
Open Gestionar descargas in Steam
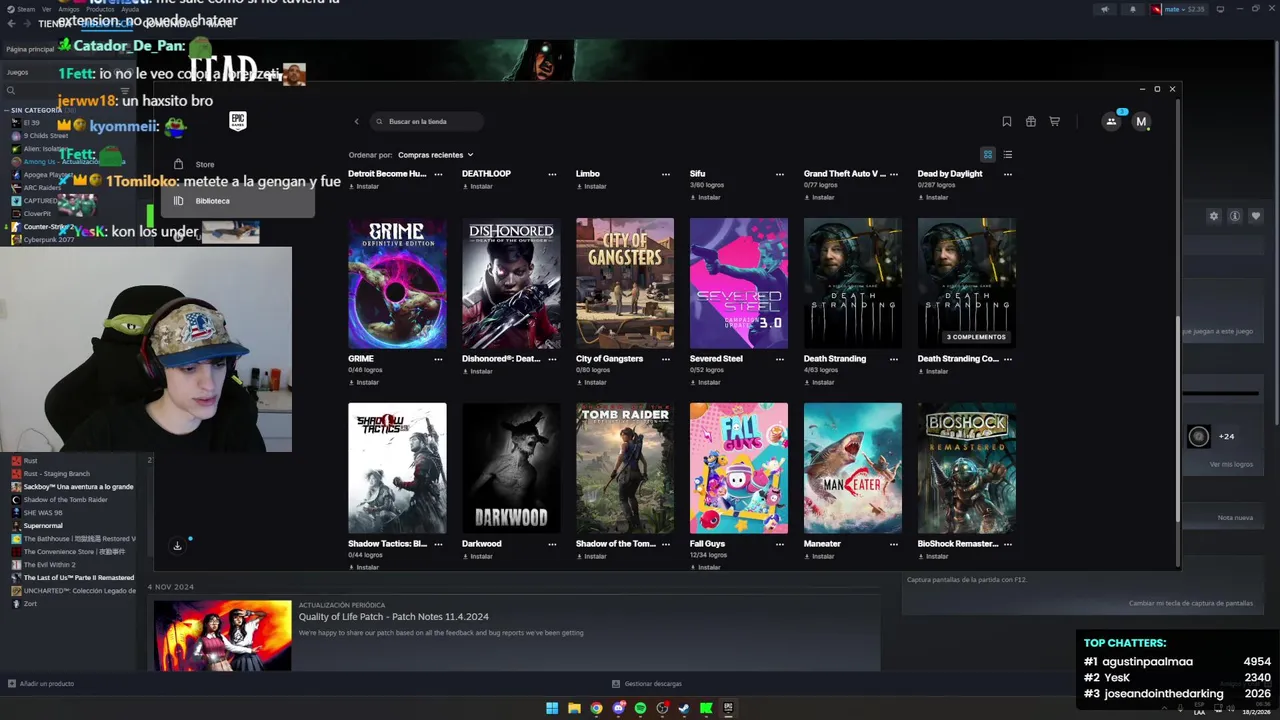tap(647, 684)
